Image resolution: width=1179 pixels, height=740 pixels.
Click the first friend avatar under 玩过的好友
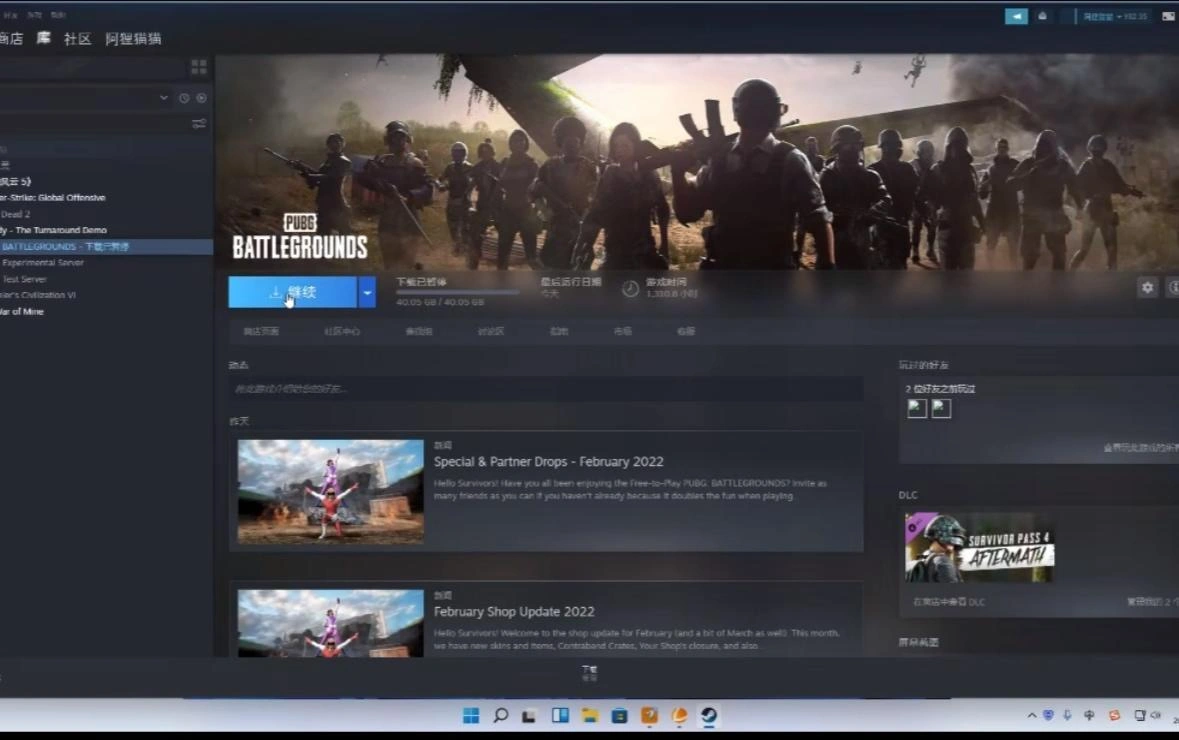pos(917,408)
